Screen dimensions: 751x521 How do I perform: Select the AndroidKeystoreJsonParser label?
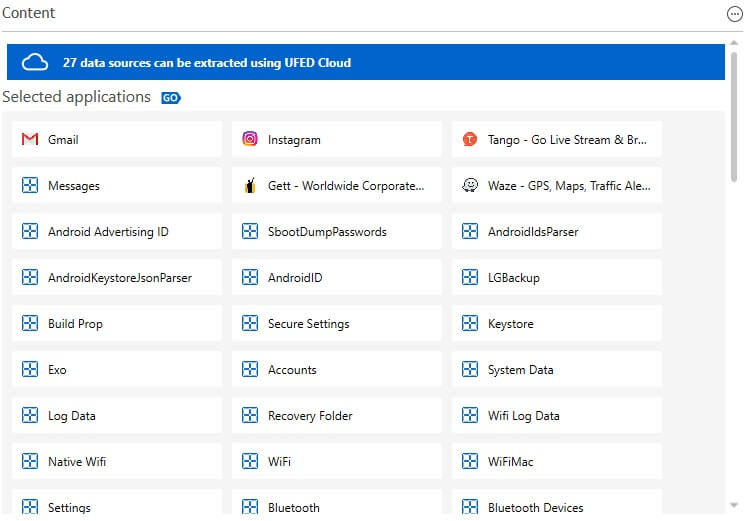coord(120,278)
